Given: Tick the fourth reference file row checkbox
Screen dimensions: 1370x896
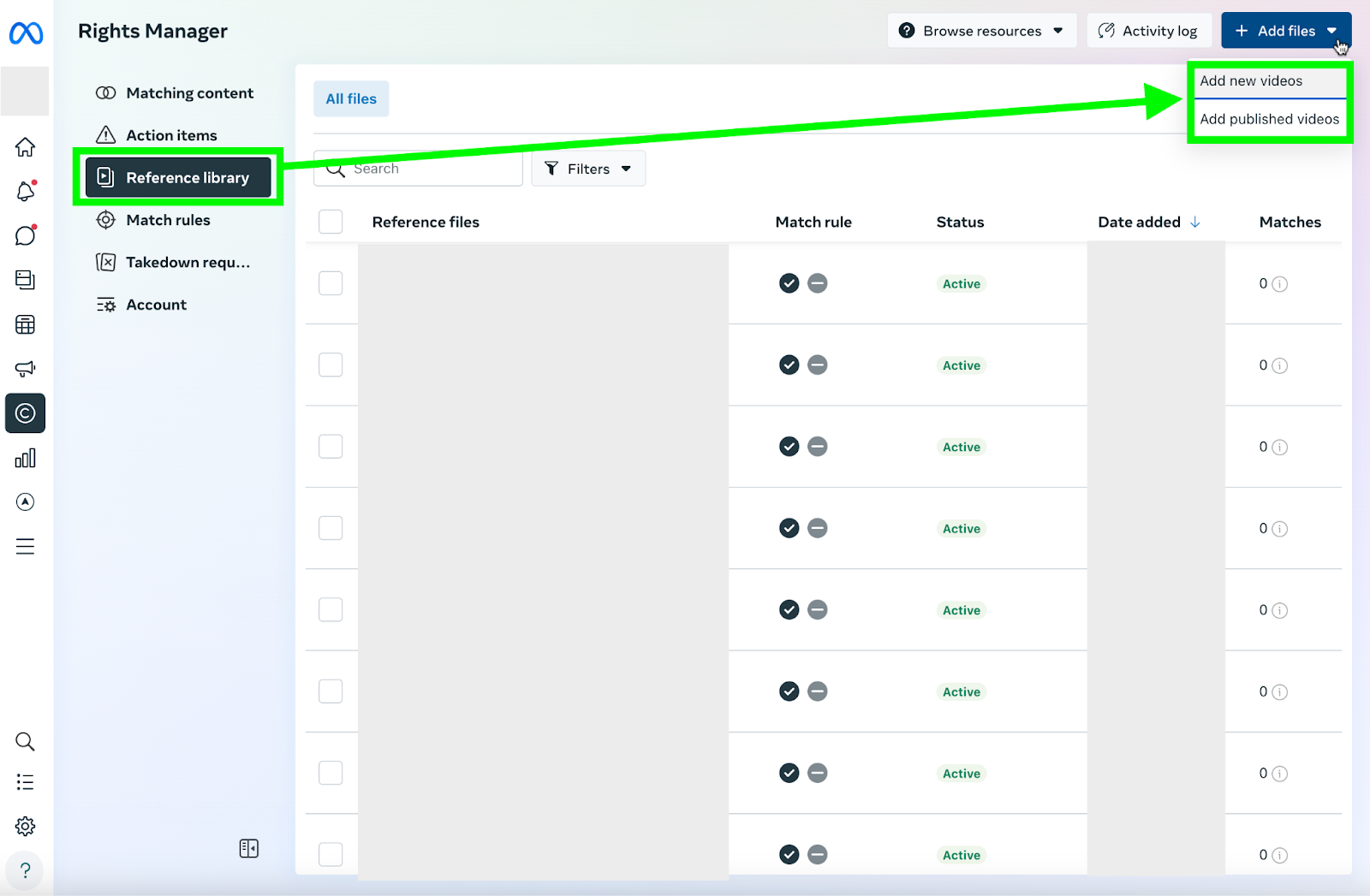Looking at the screenshot, I should click(331, 528).
